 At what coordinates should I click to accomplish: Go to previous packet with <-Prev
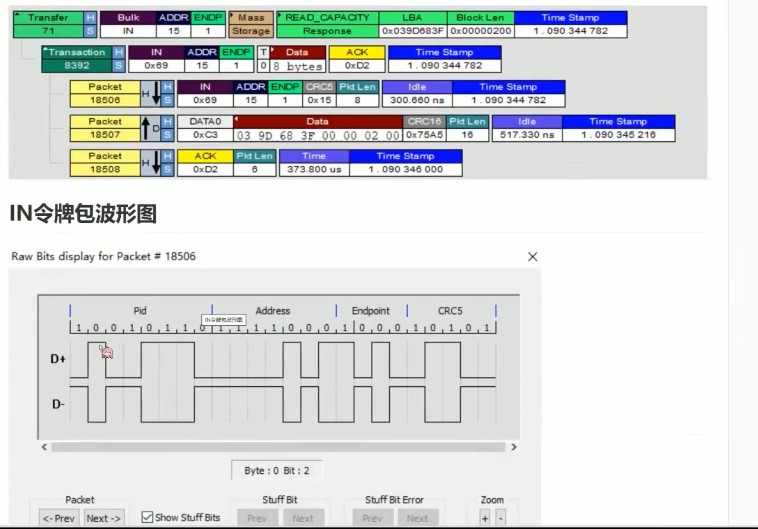pos(59,518)
